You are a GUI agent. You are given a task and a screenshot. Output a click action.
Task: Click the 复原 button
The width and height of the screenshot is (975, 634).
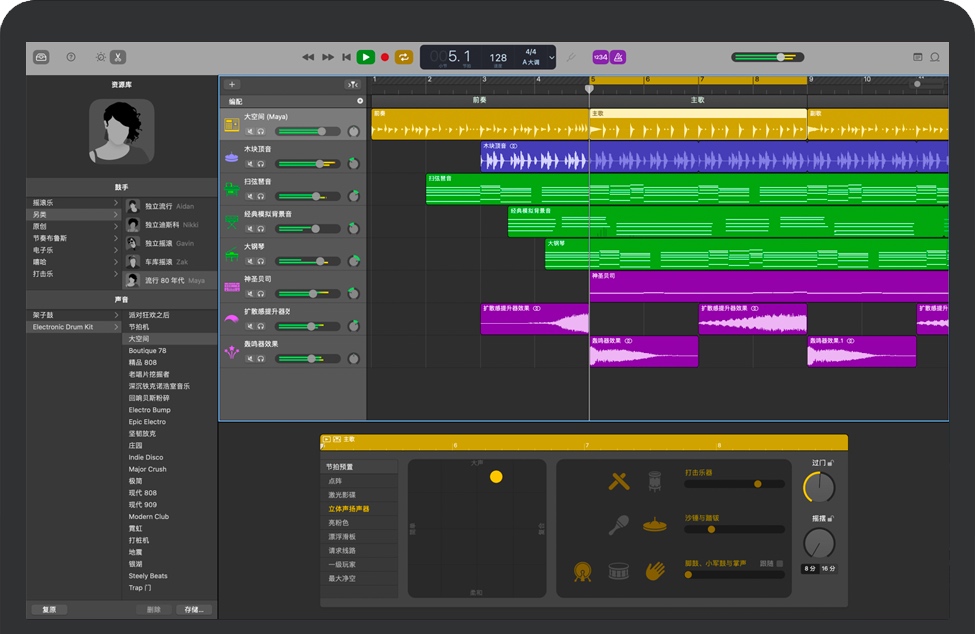point(49,609)
